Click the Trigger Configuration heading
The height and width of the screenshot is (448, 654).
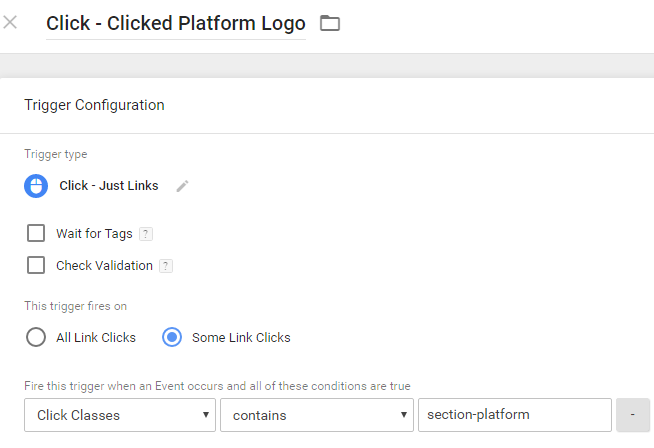[x=94, y=105]
